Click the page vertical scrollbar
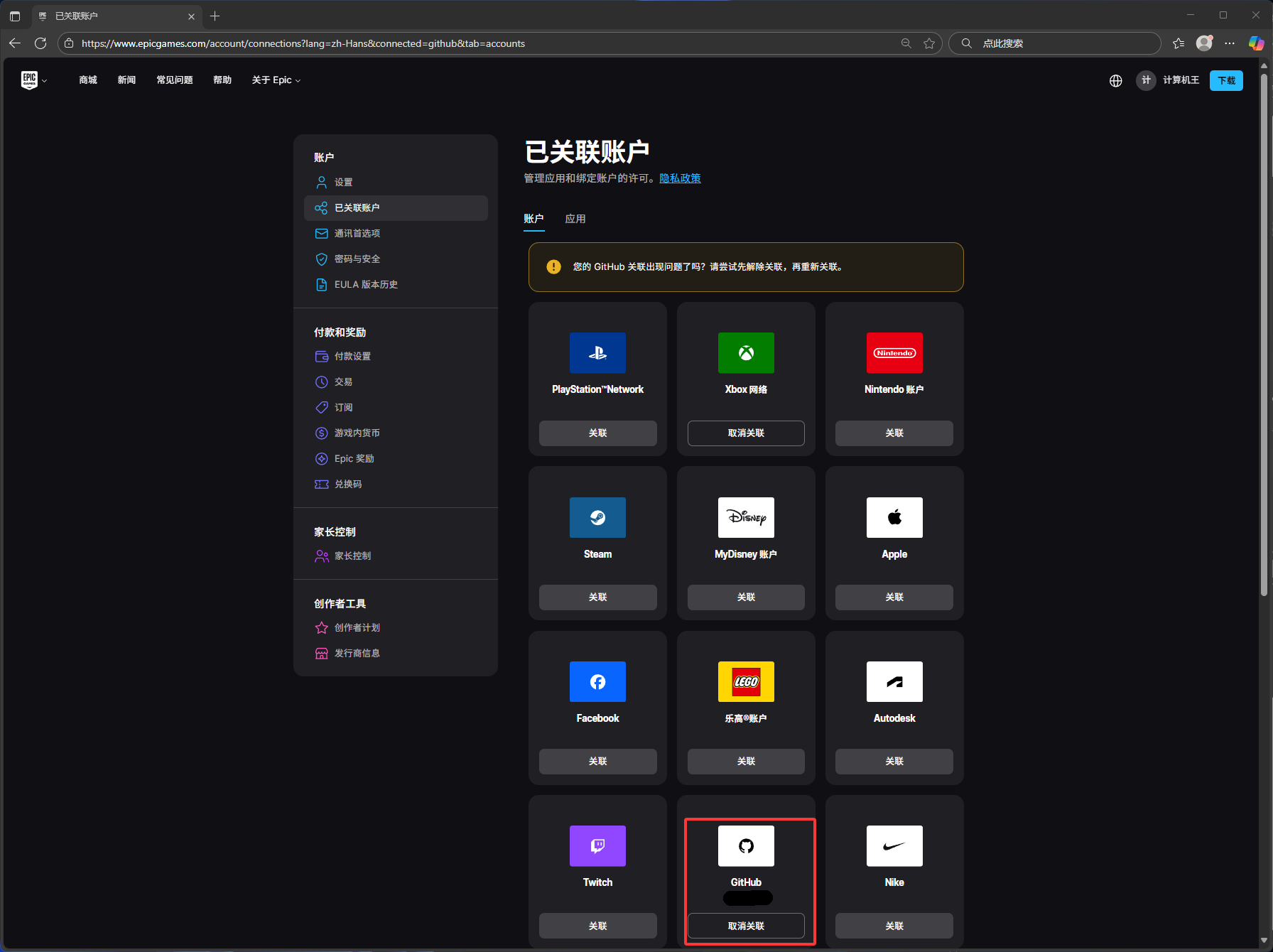 pyautogui.click(x=1264, y=334)
